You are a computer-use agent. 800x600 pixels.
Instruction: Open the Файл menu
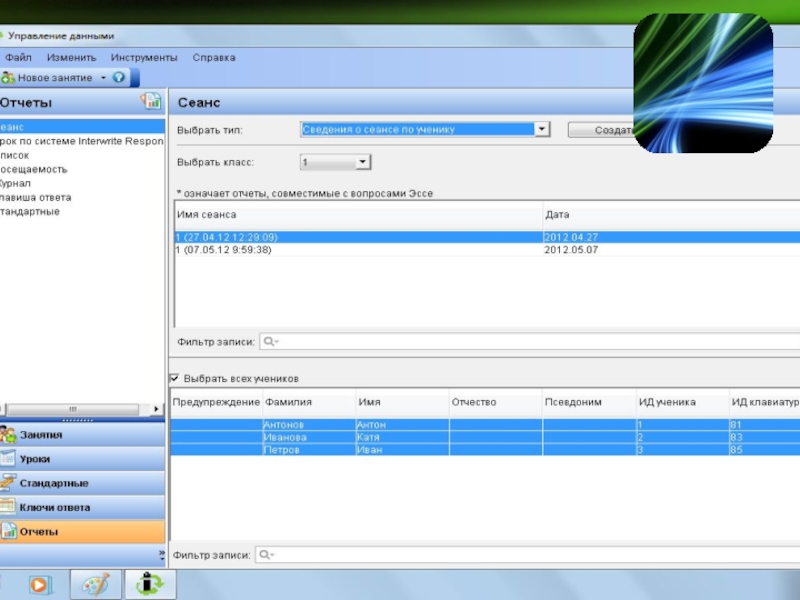coord(18,58)
